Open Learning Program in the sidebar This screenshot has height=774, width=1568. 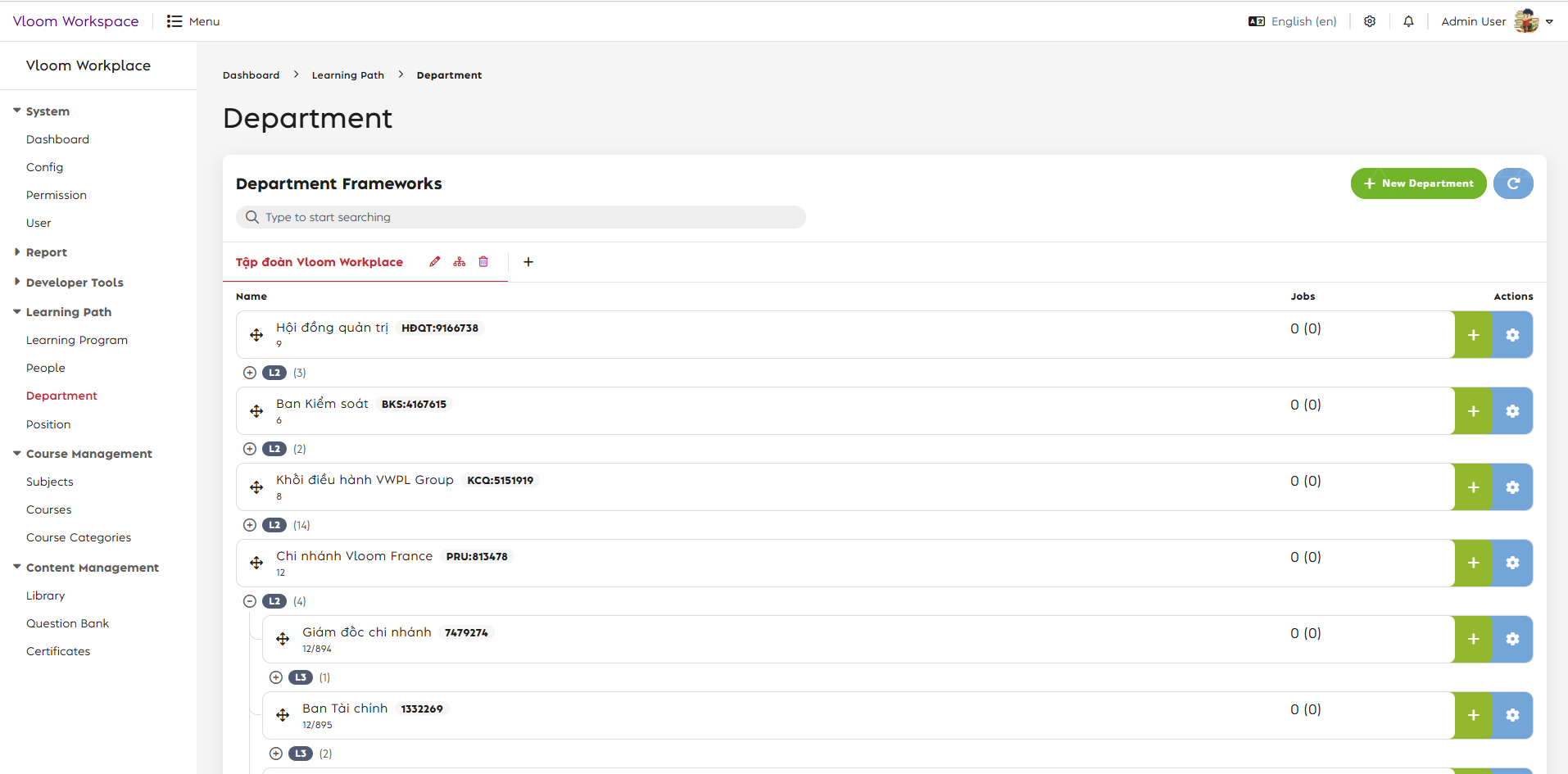click(77, 340)
